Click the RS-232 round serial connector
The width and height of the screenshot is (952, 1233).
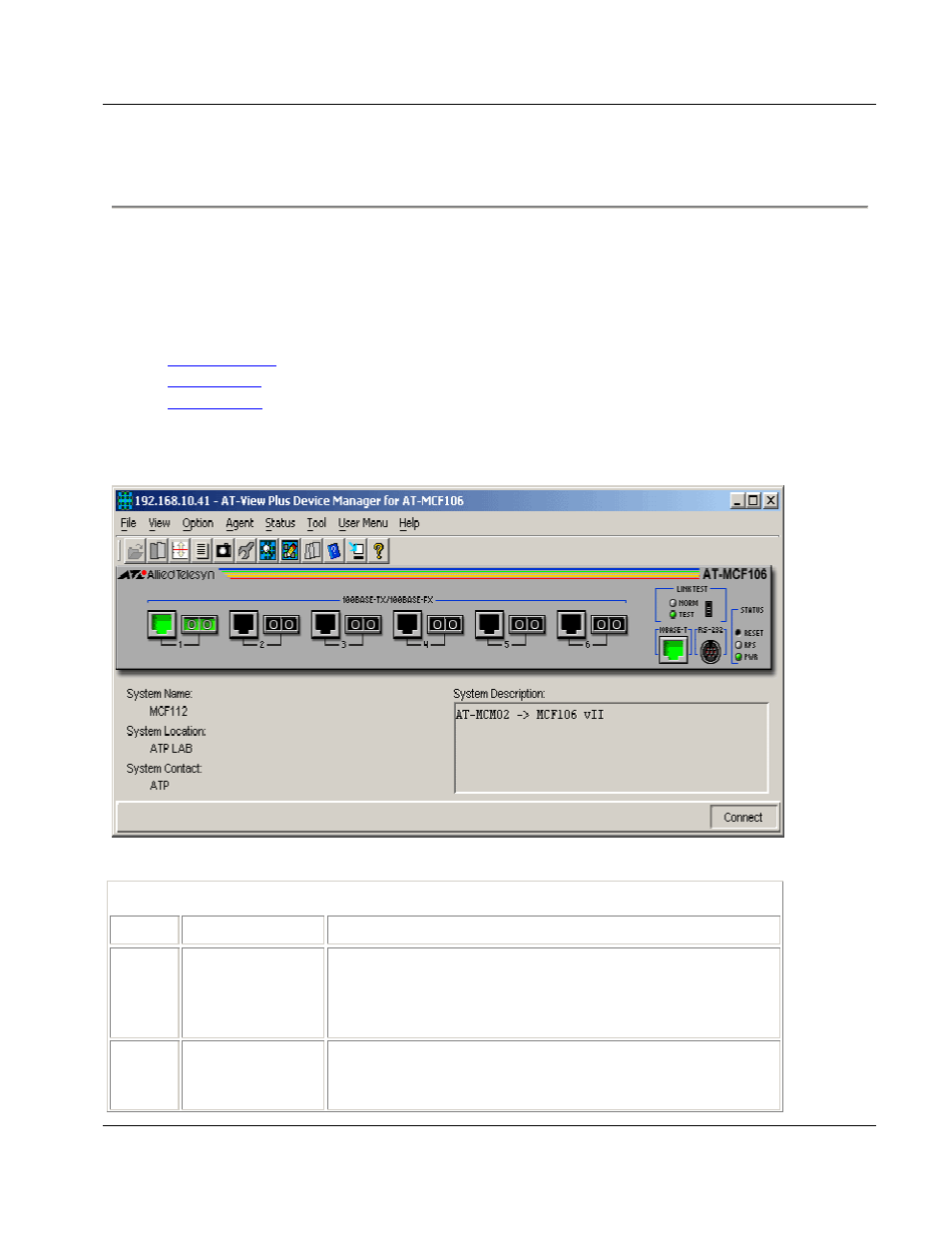pos(710,652)
